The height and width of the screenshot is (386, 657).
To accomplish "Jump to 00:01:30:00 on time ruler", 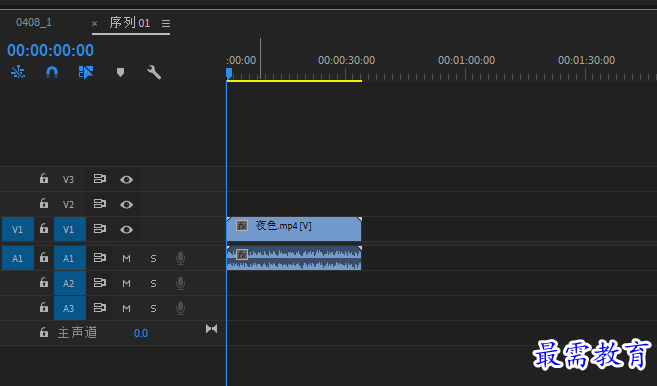I will 586,60.
